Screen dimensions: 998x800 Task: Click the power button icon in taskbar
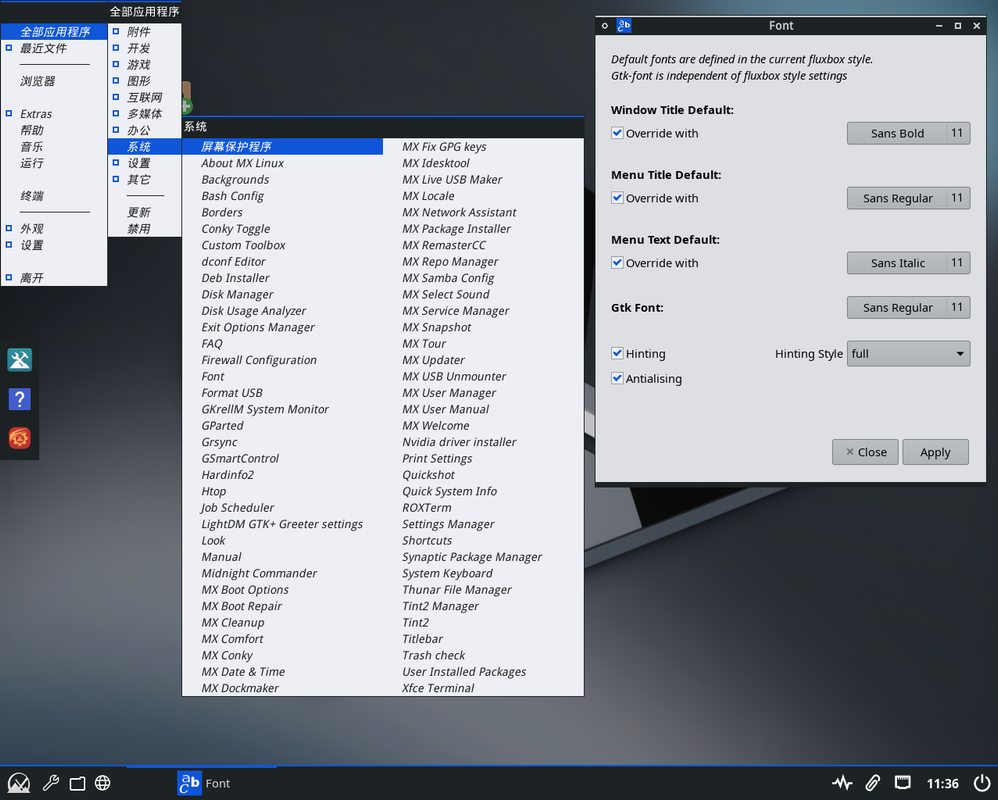coord(981,783)
